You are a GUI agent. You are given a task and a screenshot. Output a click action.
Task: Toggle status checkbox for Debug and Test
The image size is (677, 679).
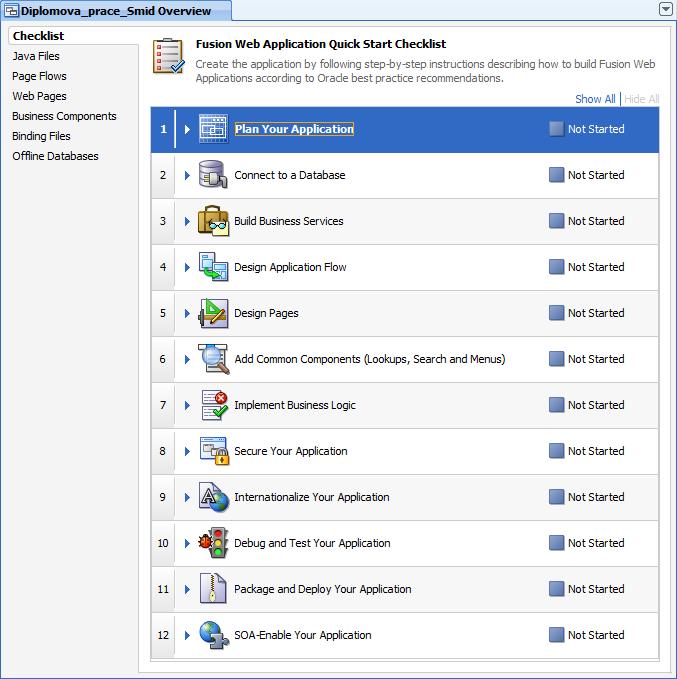[x=556, y=543]
